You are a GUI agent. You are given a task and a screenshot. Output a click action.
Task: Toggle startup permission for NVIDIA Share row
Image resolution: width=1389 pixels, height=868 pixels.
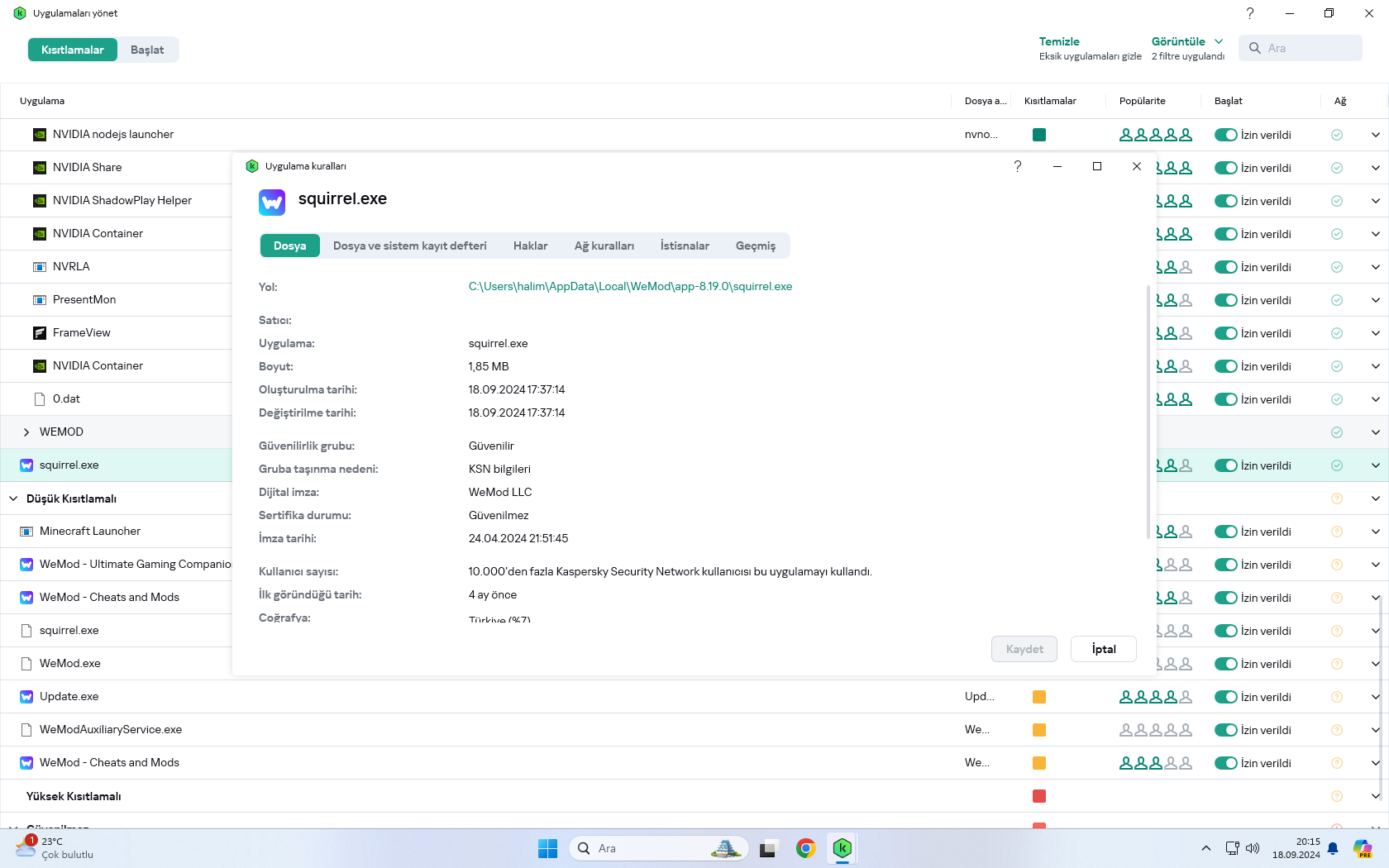click(x=1225, y=168)
